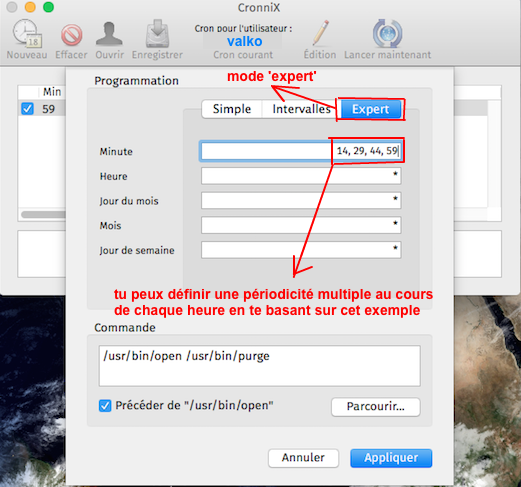The width and height of the screenshot is (521, 487).
Task: Click the Mois input field
Action: pos(301,225)
